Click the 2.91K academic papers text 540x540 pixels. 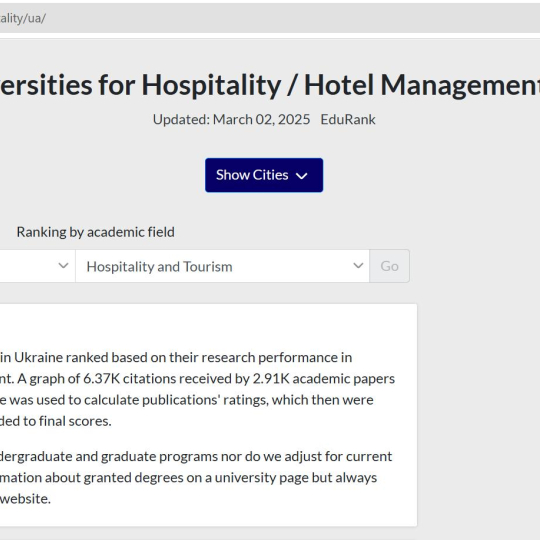pyautogui.click(x=324, y=378)
